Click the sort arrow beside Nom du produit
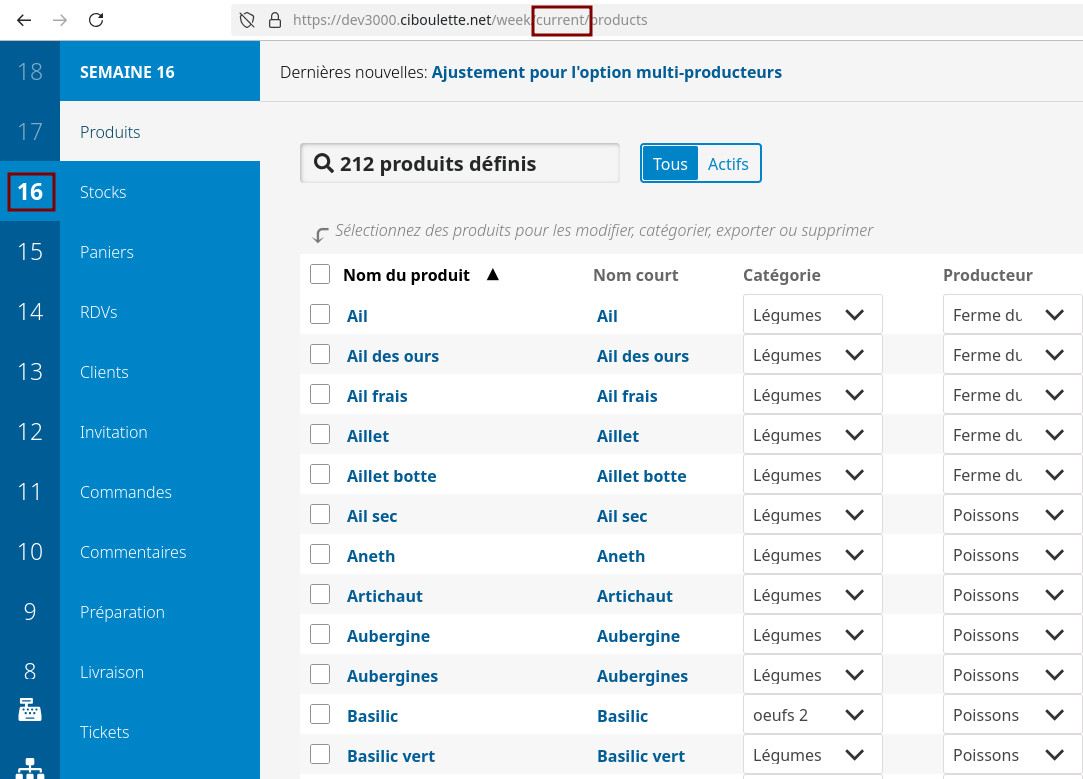1083x779 pixels. point(492,275)
